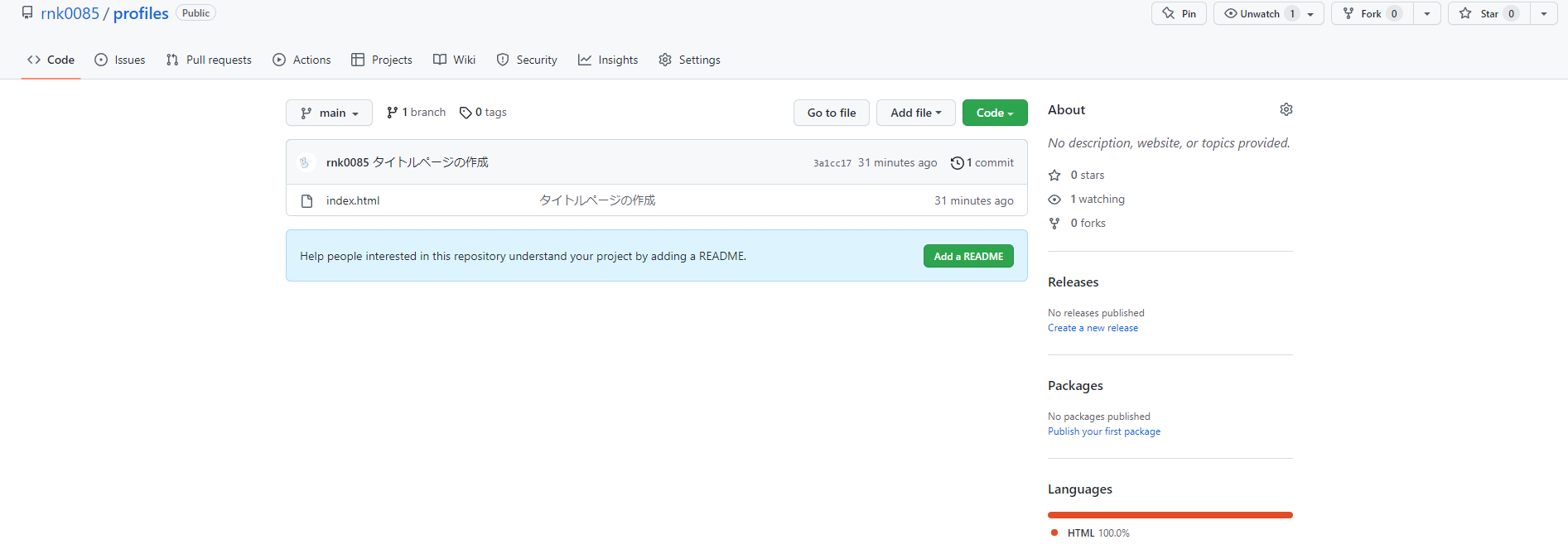Click the Fork button
The width and height of the screenshot is (1568, 554).
click(1372, 13)
